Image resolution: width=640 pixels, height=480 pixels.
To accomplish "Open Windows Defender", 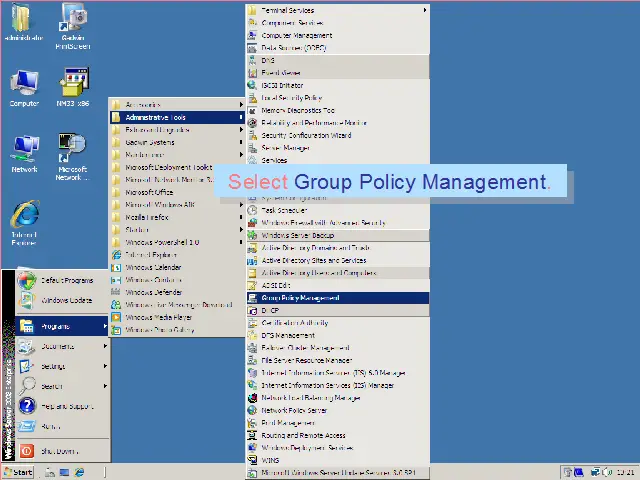I will coord(177,292).
